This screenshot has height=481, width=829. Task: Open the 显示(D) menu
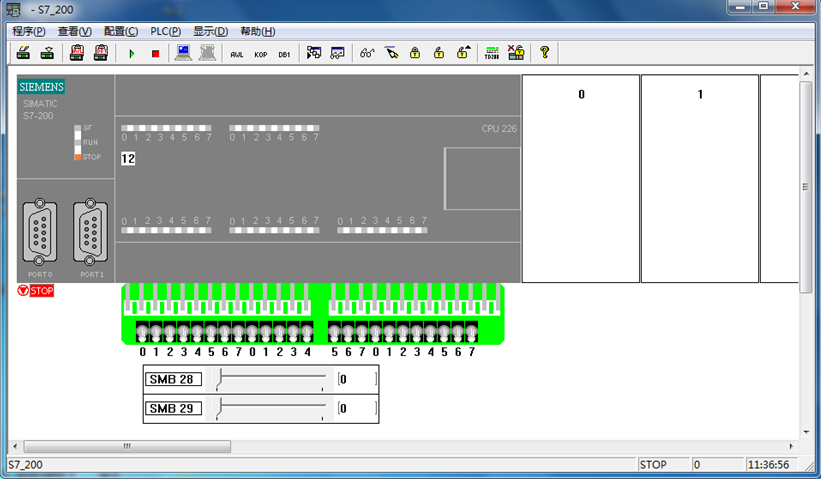[210, 31]
